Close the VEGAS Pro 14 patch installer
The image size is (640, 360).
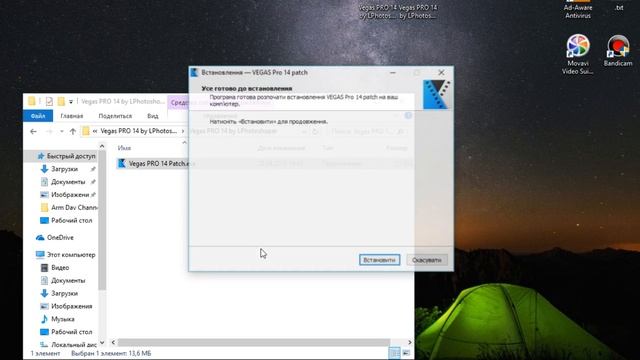pos(441,73)
